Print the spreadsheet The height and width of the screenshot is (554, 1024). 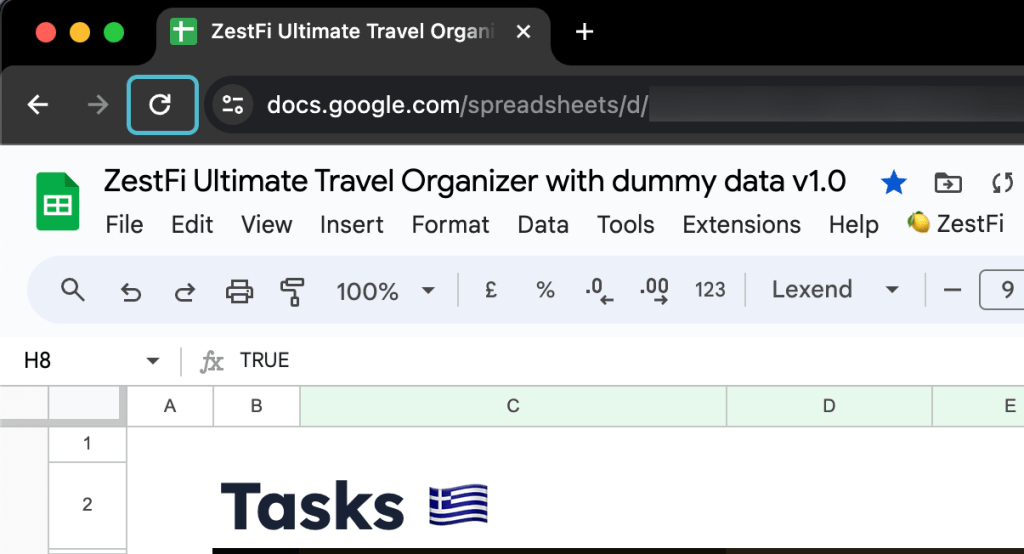click(x=239, y=291)
